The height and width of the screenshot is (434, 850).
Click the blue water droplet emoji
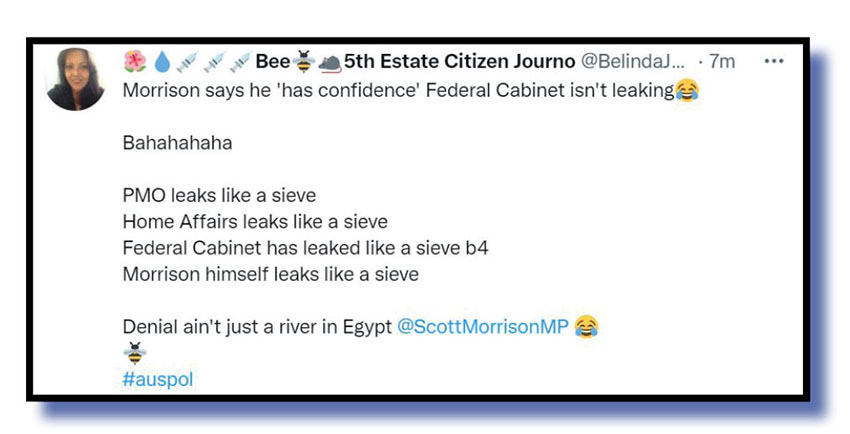click(x=160, y=62)
